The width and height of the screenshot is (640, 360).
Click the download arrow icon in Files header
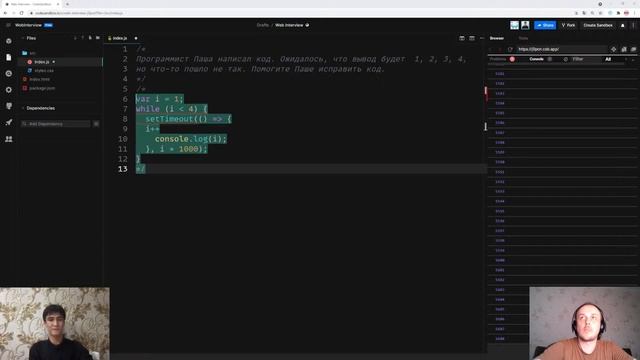coord(75,38)
